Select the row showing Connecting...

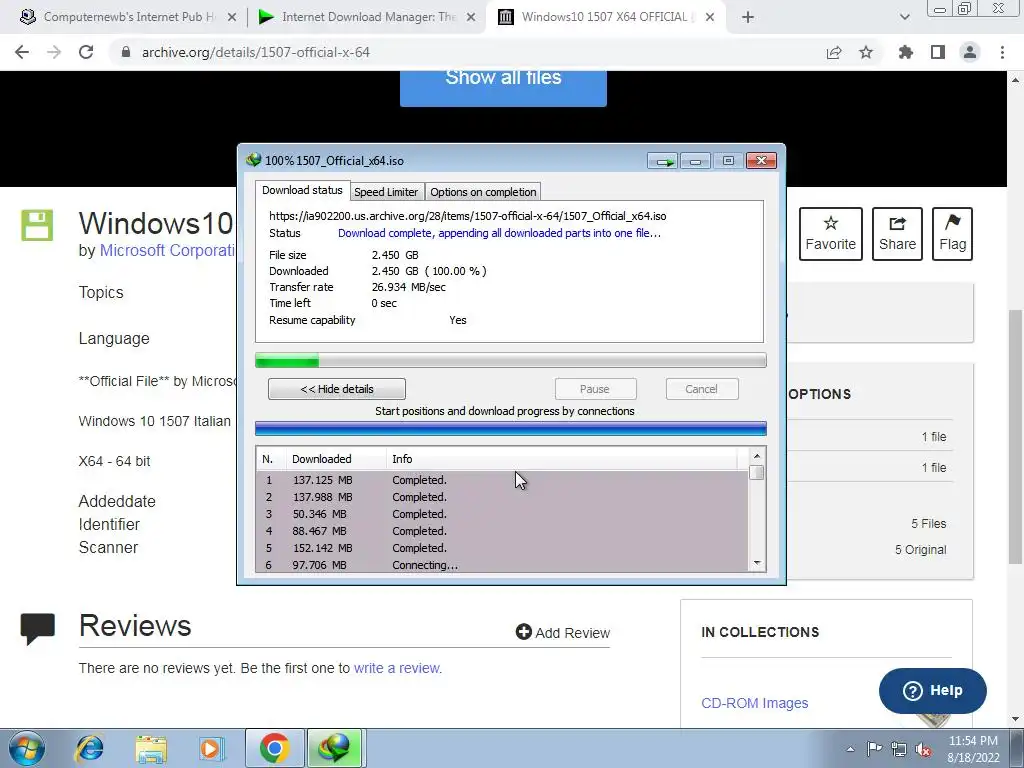click(502, 565)
